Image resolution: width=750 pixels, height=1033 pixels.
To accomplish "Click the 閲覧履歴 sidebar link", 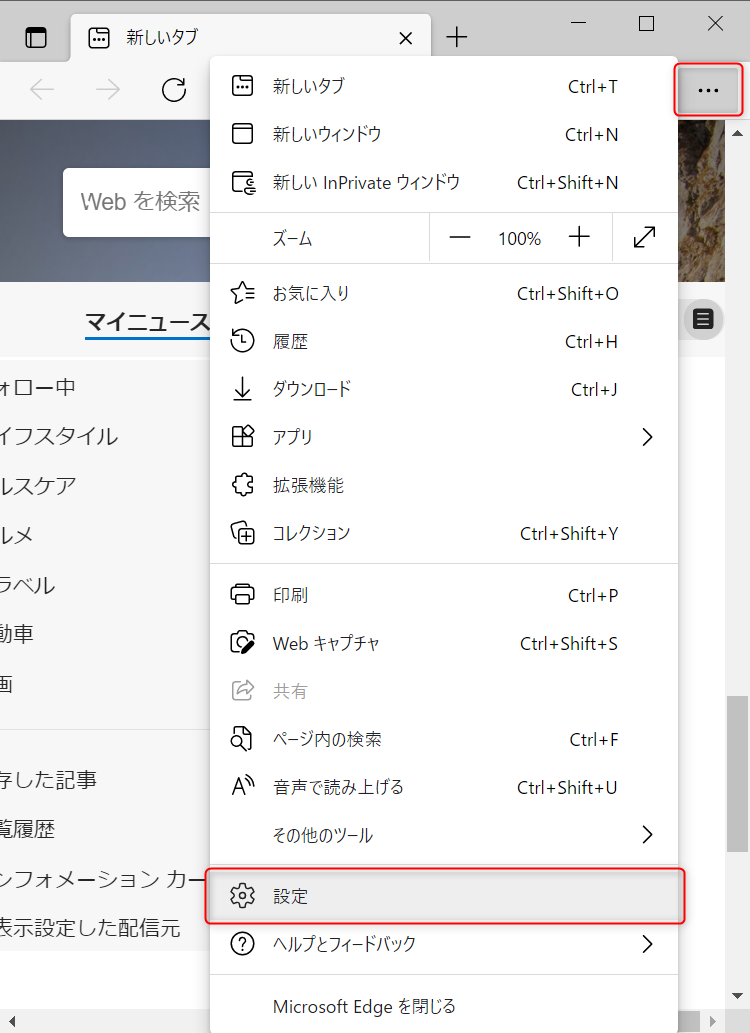I will pos(27,829).
